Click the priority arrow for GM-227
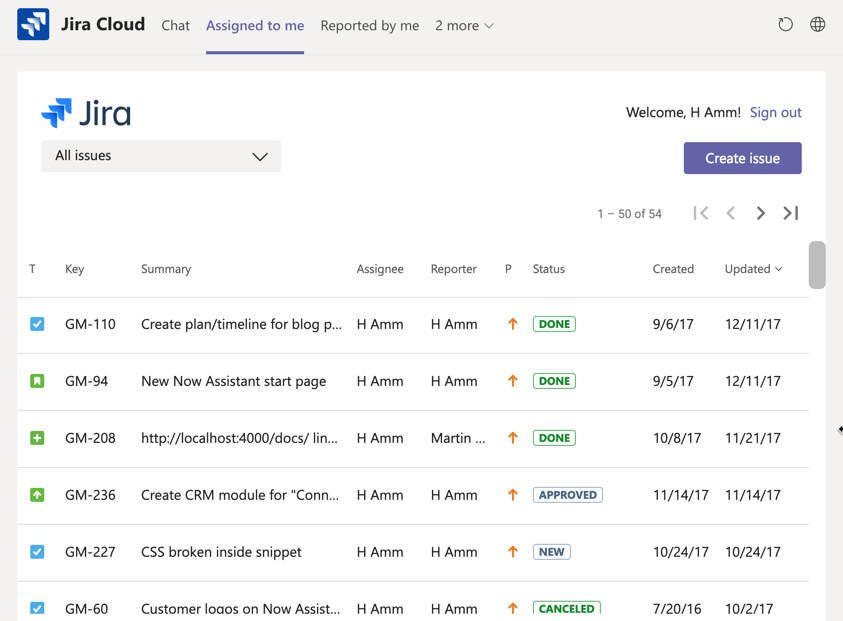Viewport: 843px width, 621px height. click(513, 552)
